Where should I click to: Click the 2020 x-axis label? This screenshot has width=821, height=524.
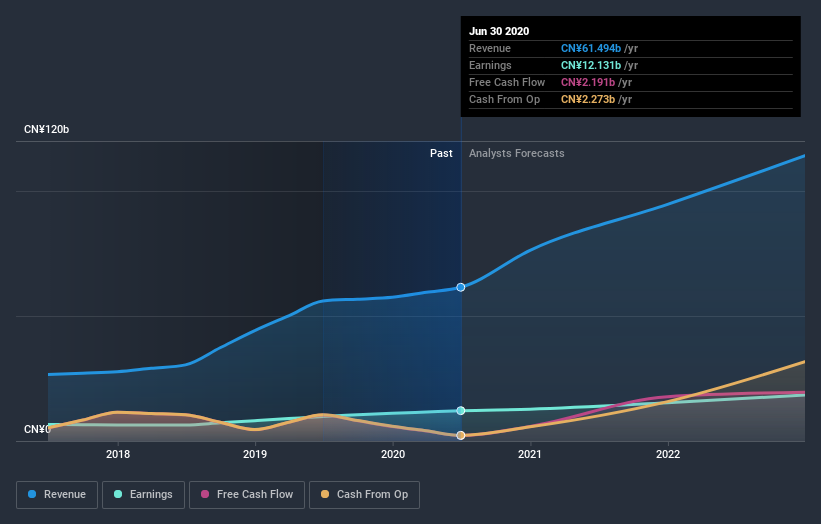pyautogui.click(x=393, y=454)
